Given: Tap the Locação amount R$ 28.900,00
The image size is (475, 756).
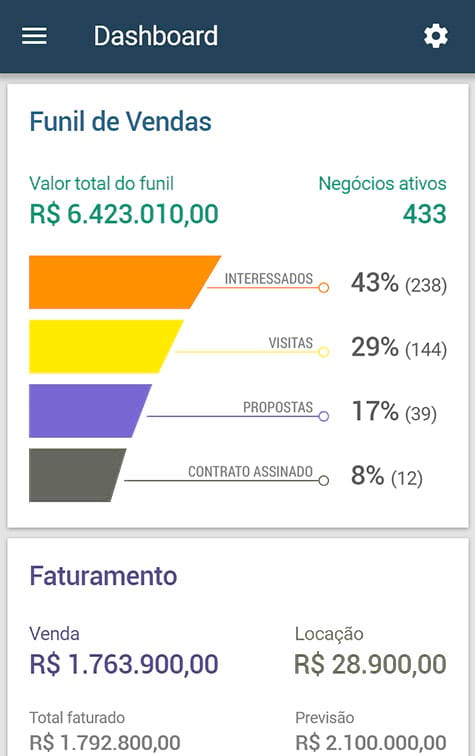Looking at the screenshot, I should pyautogui.click(x=370, y=664).
